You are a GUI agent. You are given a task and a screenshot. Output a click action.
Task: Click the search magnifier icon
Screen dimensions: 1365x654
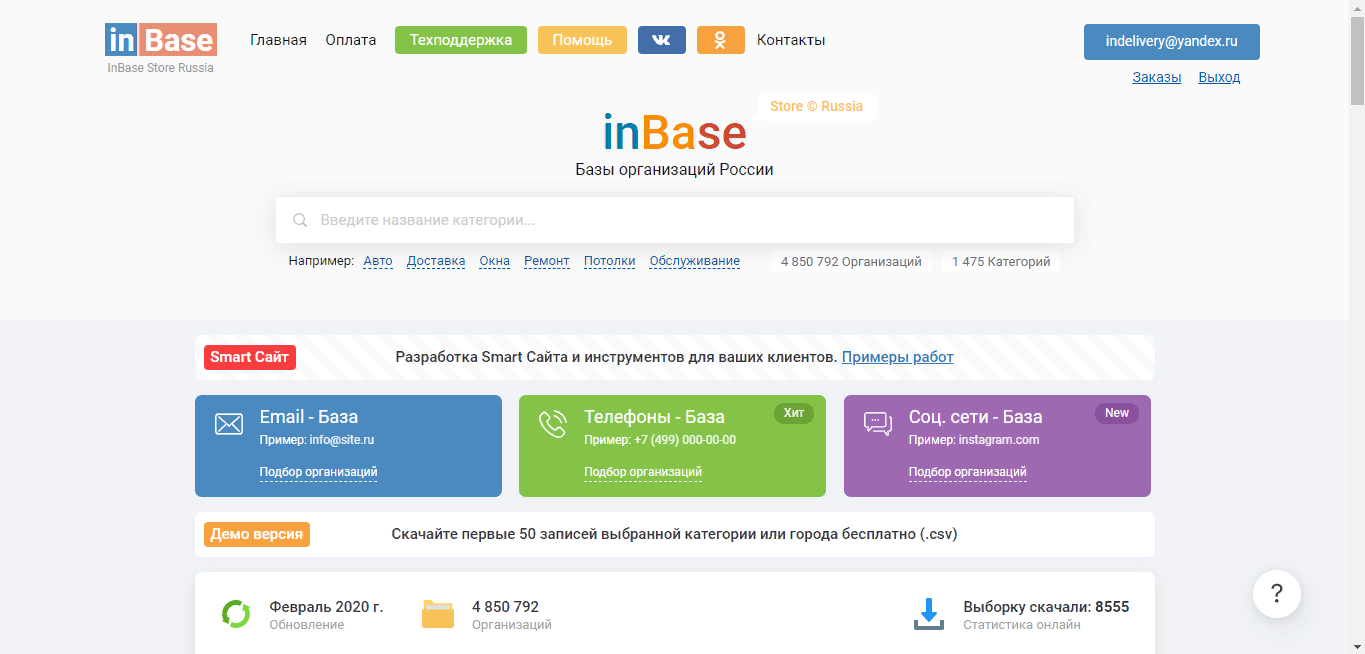point(299,220)
